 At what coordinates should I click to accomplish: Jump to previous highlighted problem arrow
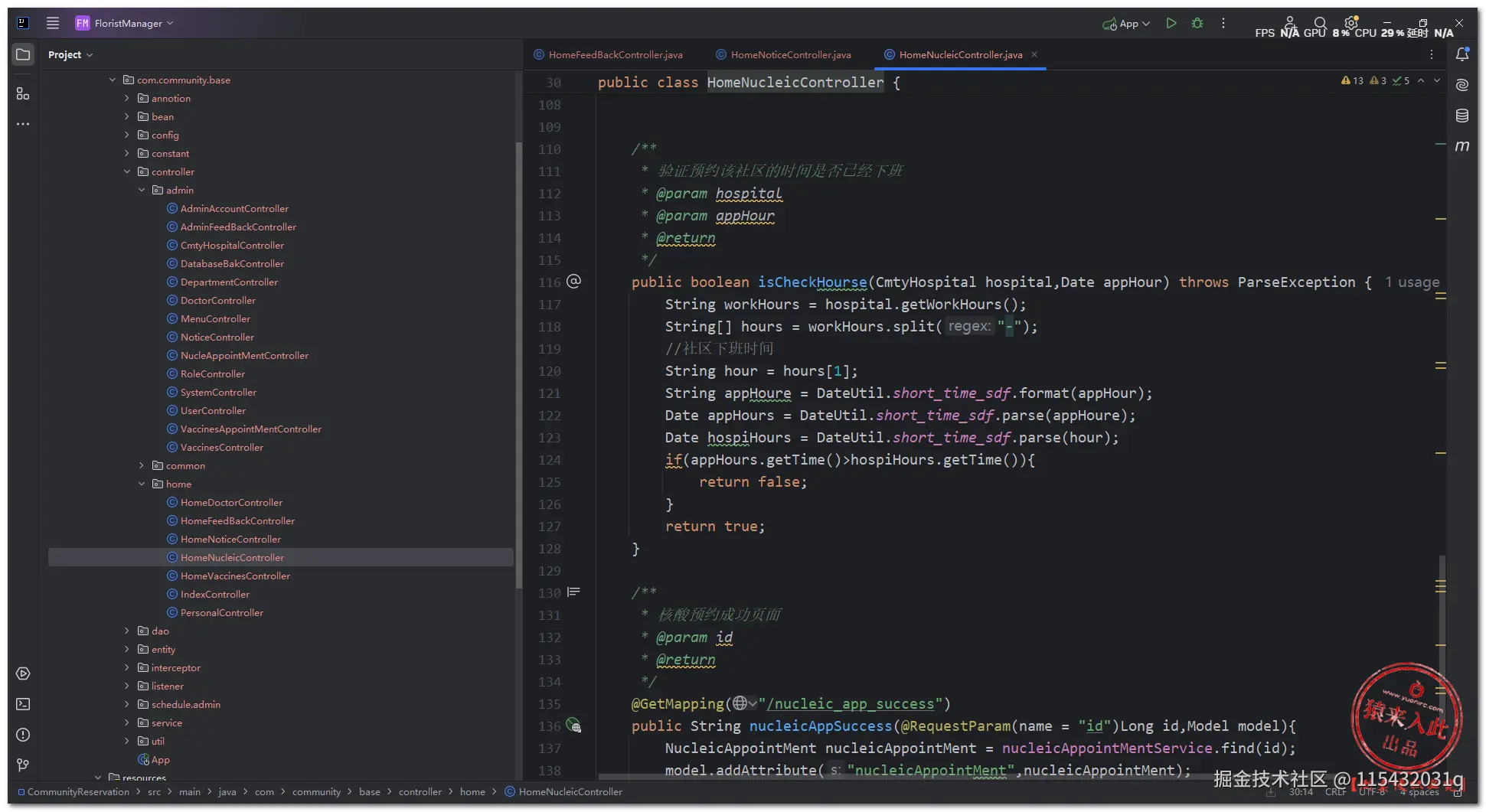(x=1421, y=80)
